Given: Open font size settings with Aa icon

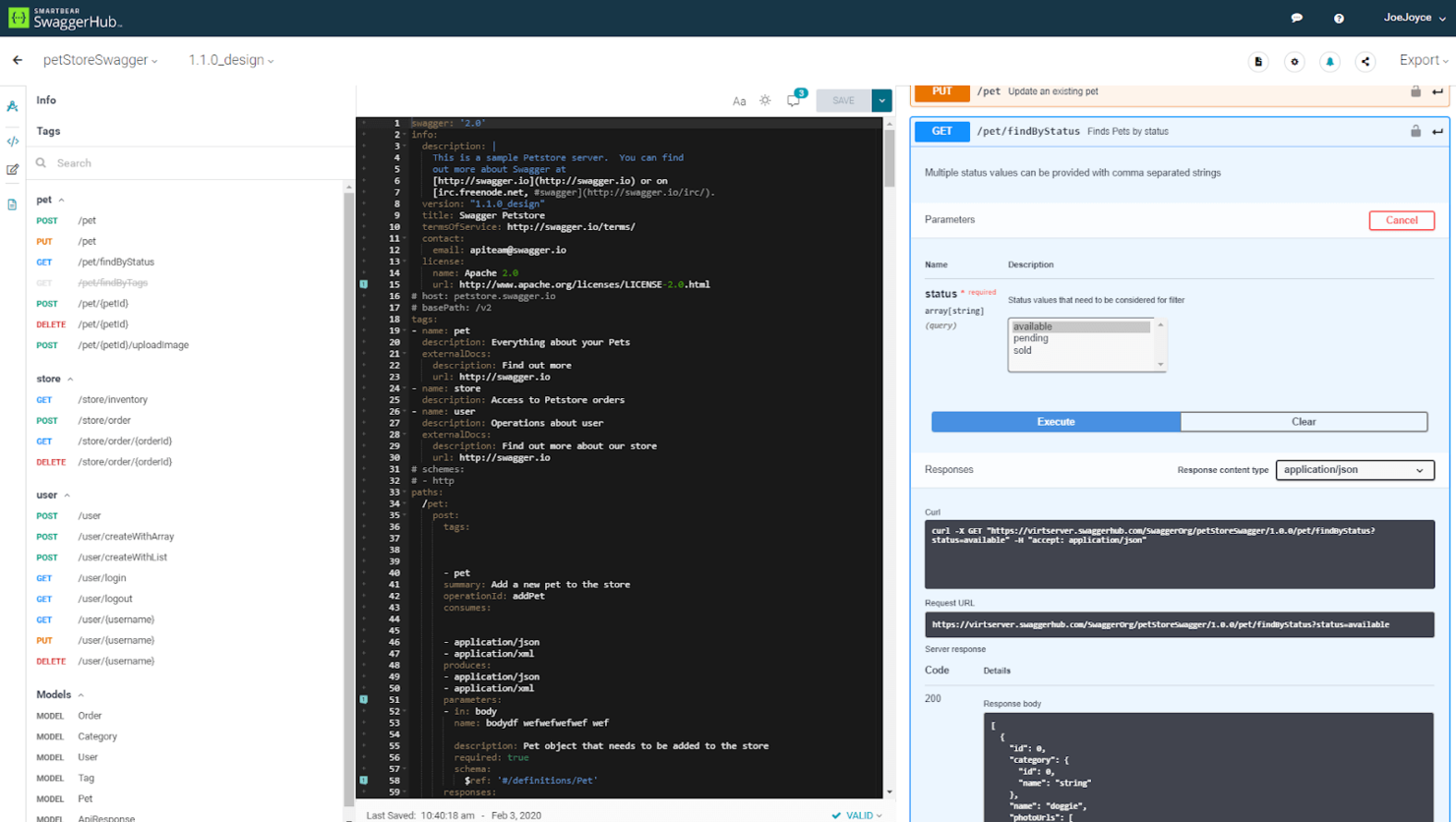Looking at the screenshot, I should [x=740, y=99].
